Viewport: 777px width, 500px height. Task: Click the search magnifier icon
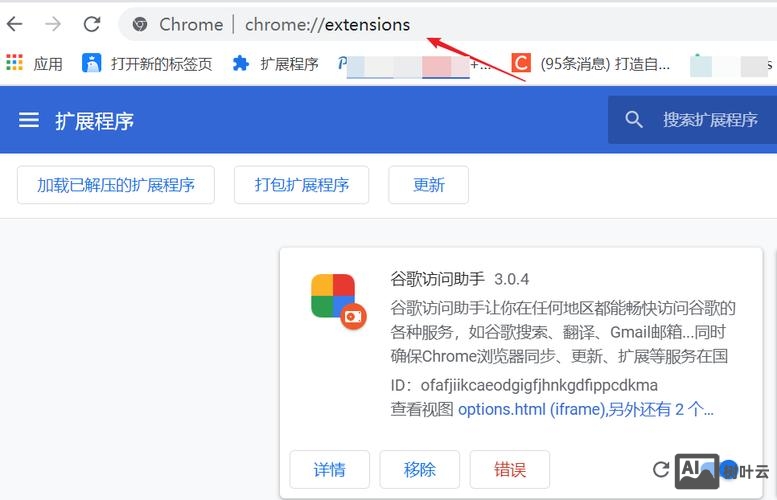633,119
